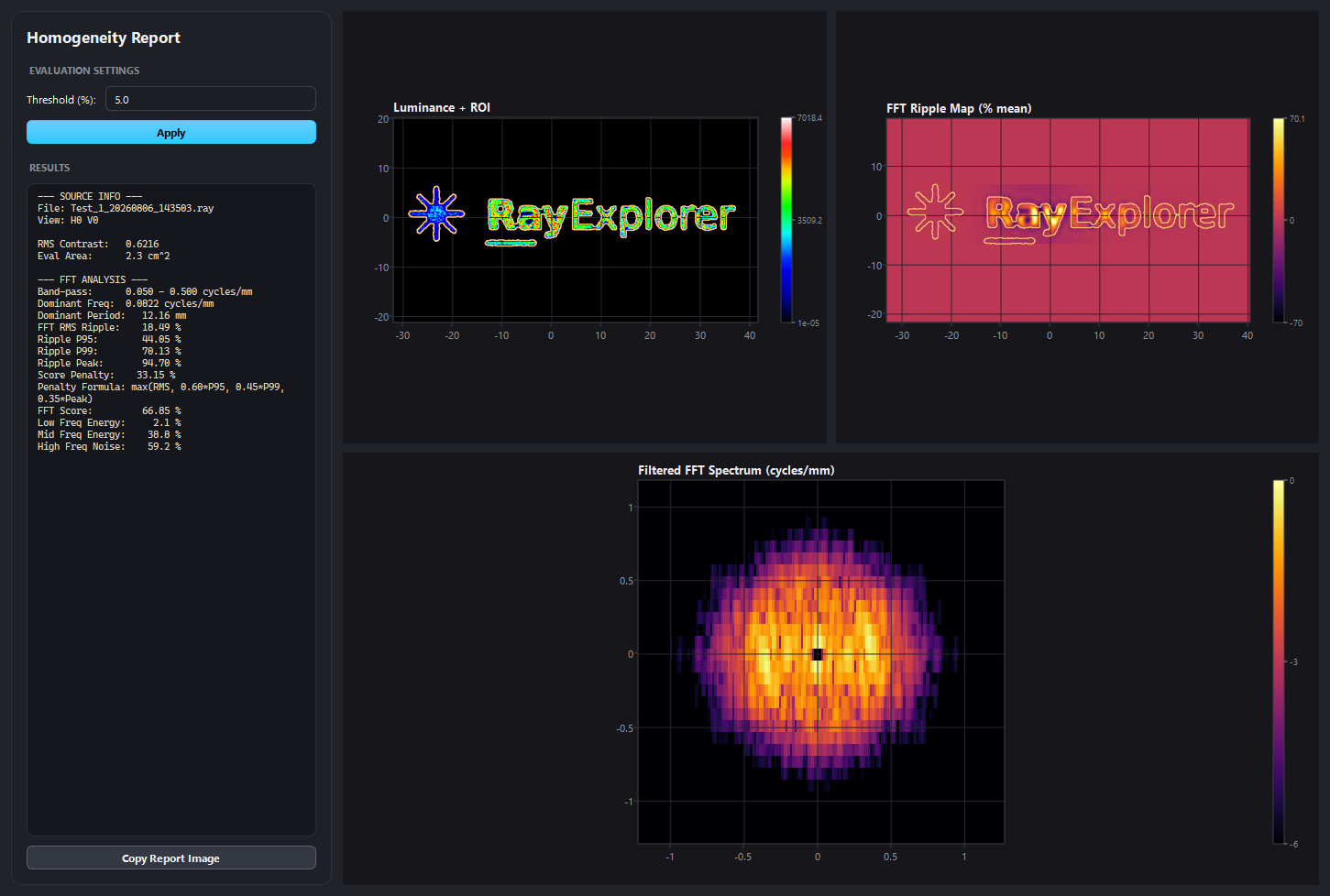1330x896 pixels.
Task: Click the 70.1 Ripple Map colorbar label
Action: tap(1297, 119)
